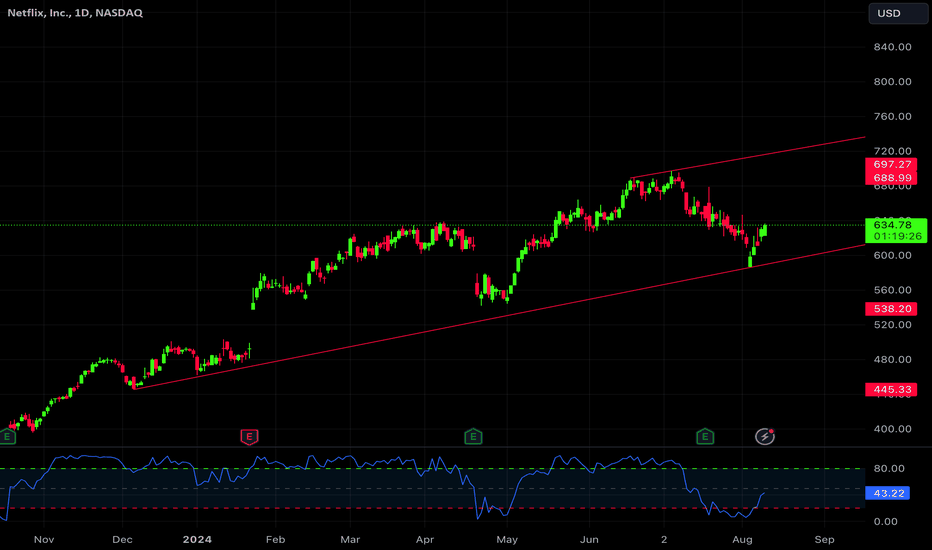Select the 697.27 red price label
The height and width of the screenshot is (550, 932).
pyautogui.click(x=892, y=164)
